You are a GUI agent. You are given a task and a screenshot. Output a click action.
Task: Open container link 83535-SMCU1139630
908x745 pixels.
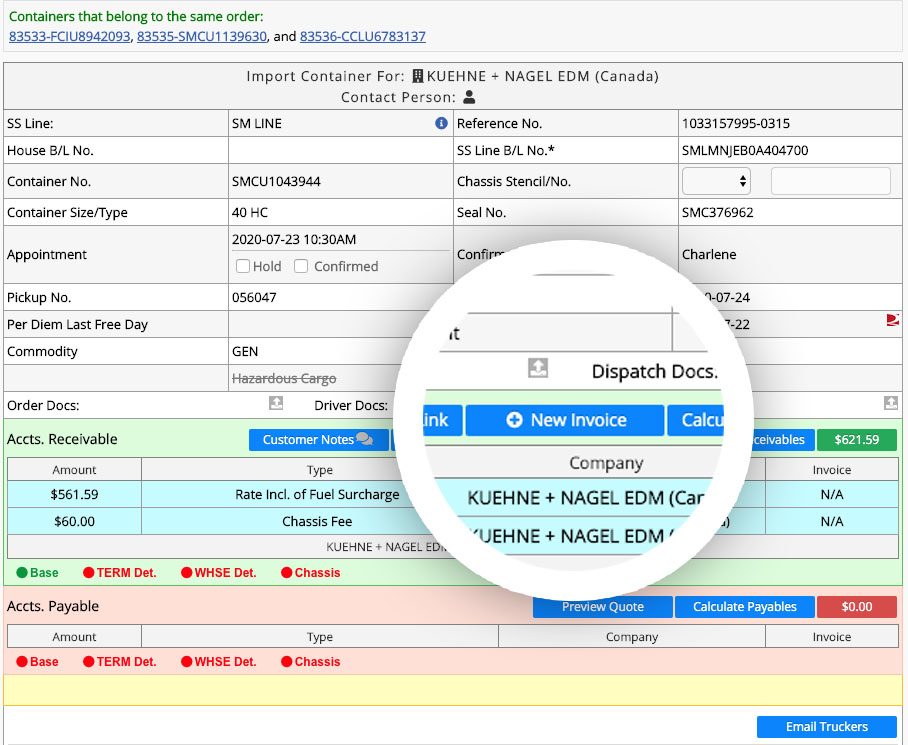coord(202,36)
